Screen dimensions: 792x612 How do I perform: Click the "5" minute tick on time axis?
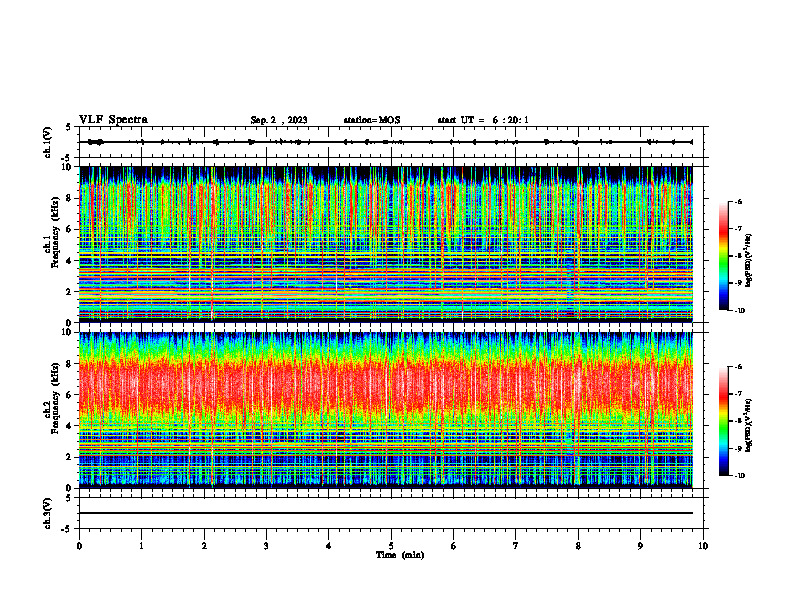point(391,546)
